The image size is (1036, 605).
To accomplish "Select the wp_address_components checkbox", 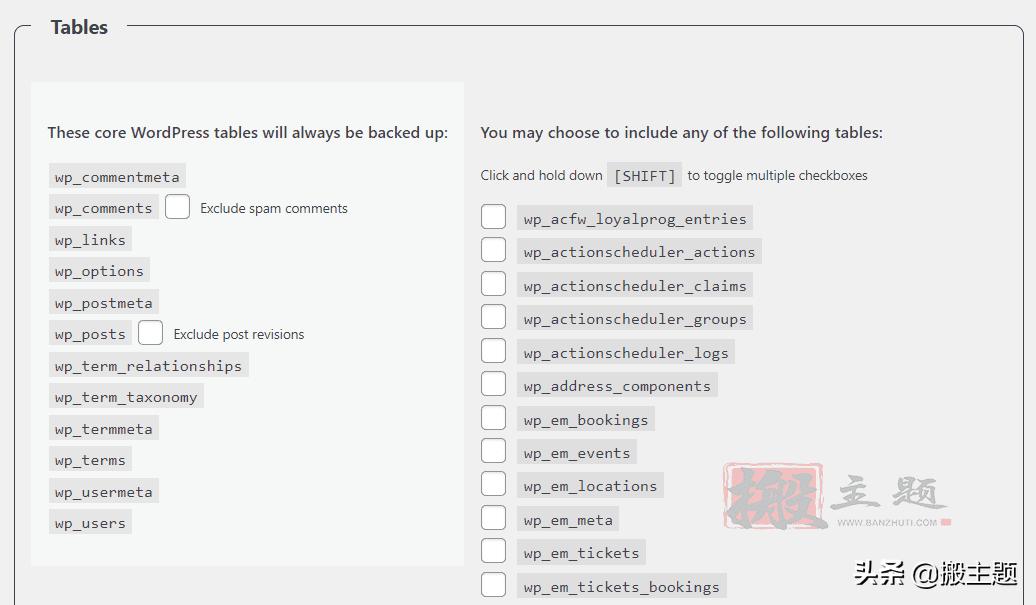I will point(493,384).
